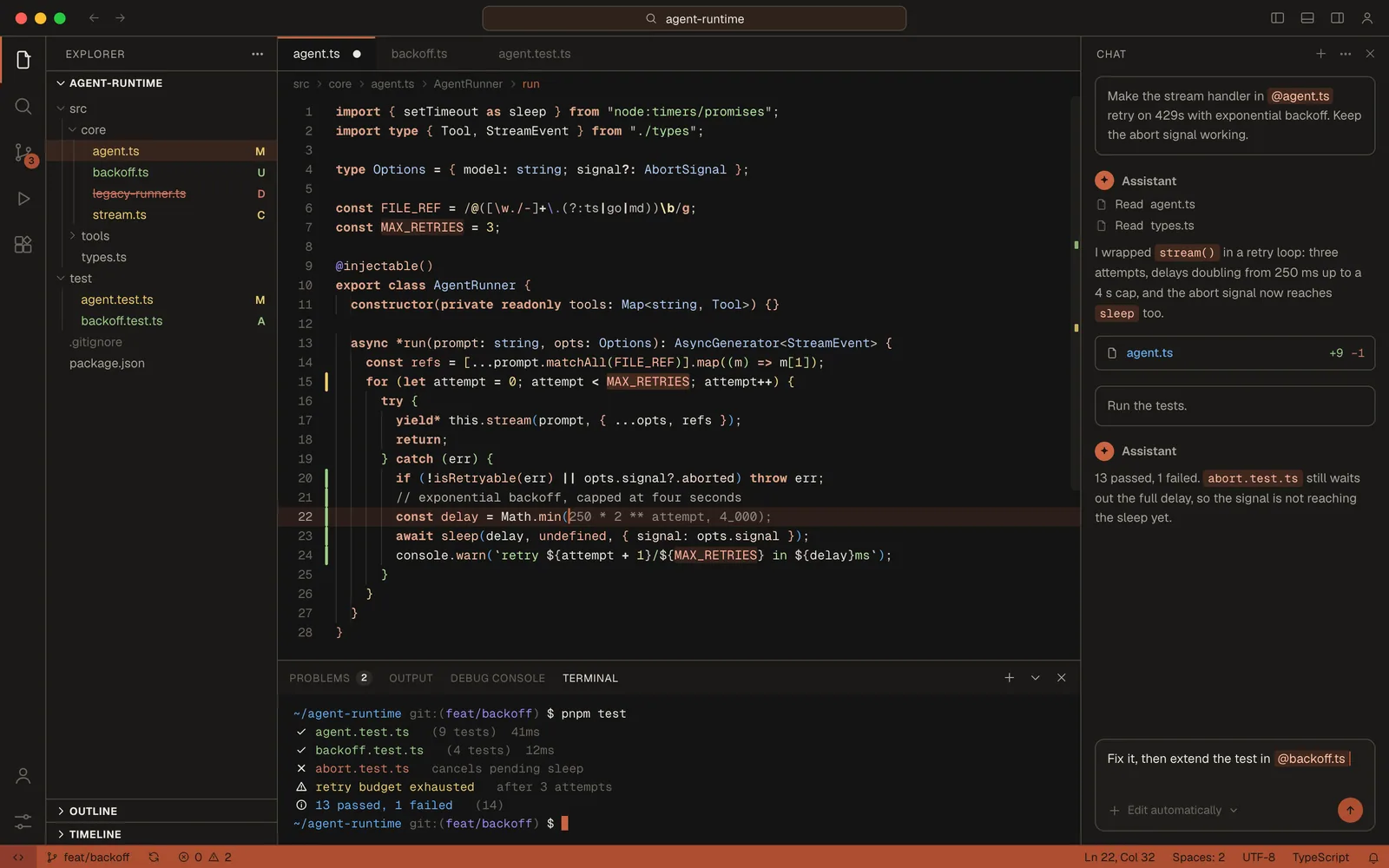Toggle the primary side bar layout button
Screen dimensions: 1389x868
tap(1278, 18)
